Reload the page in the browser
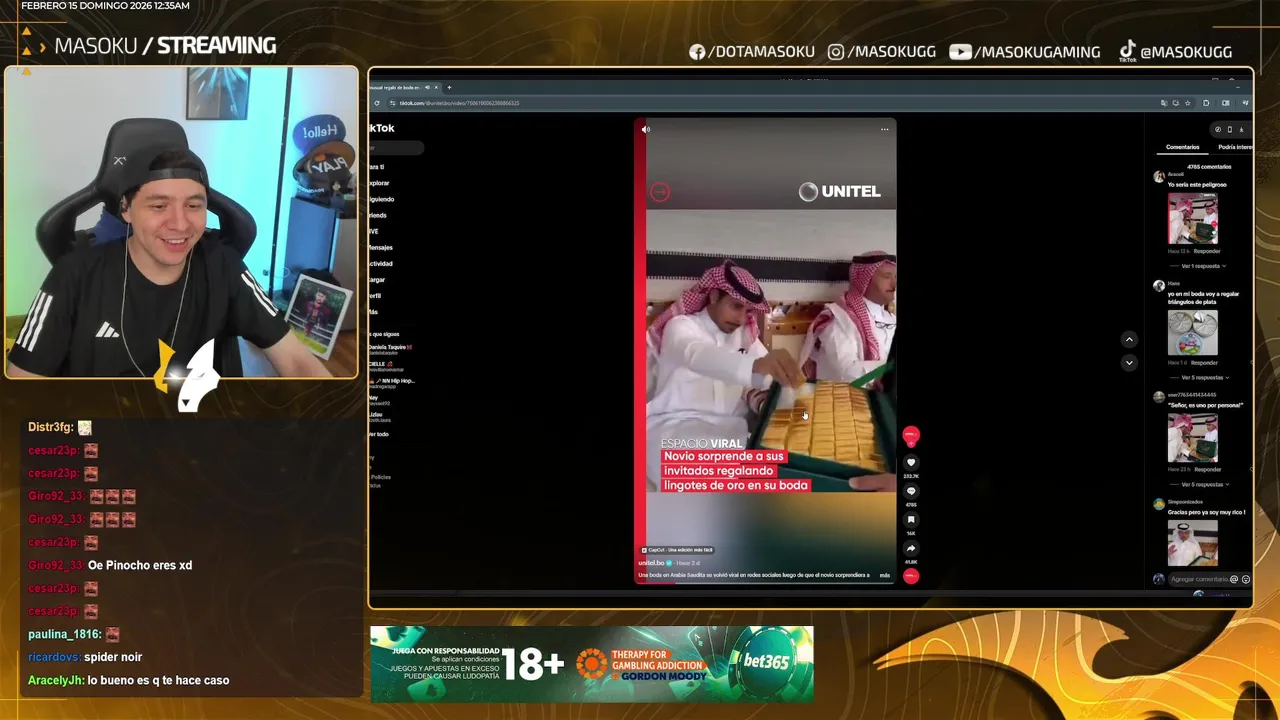Image resolution: width=1280 pixels, height=720 pixels. click(x=377, y=103)
